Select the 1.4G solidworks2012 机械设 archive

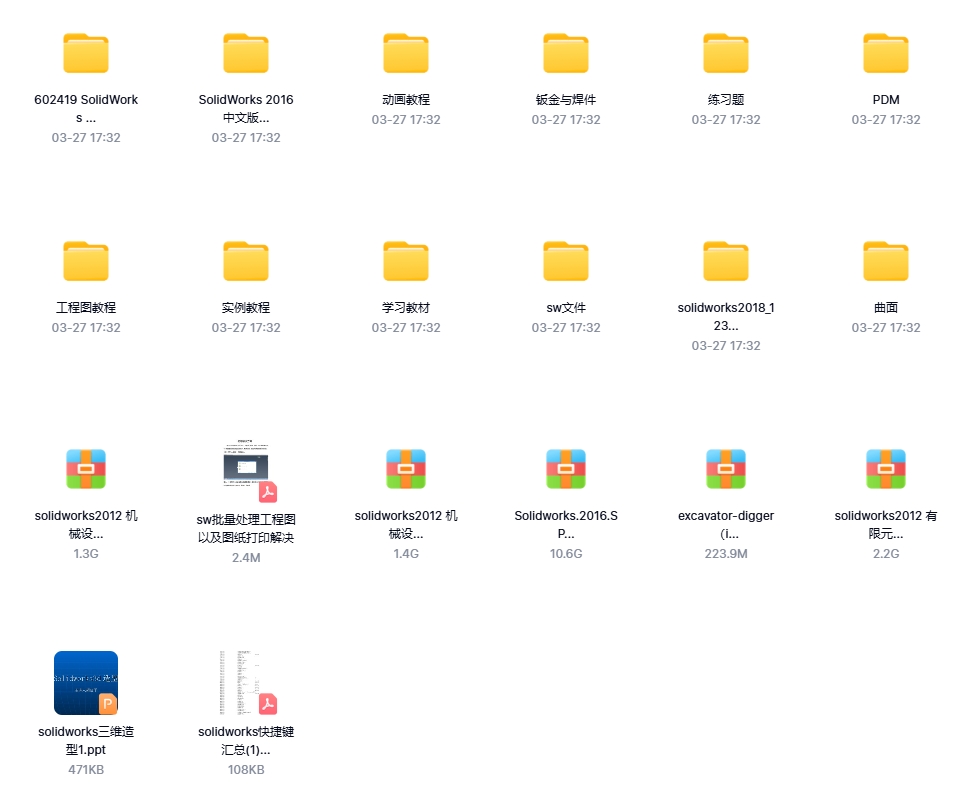point(405,468)
